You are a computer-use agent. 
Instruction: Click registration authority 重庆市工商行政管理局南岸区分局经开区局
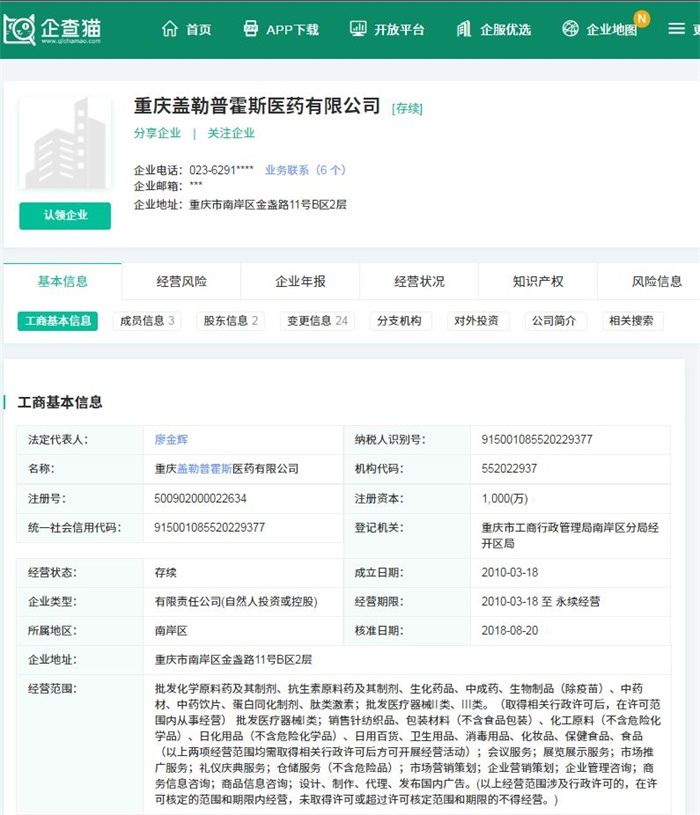(570, 535)
